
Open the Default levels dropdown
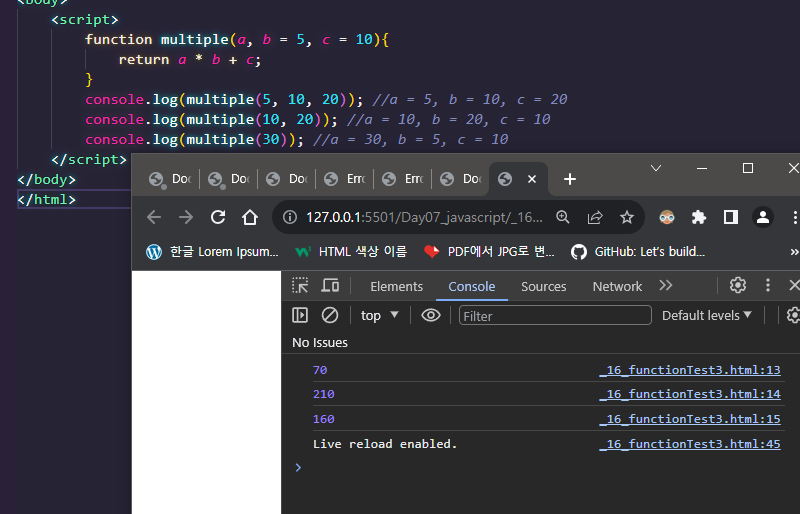click(707, 315)
